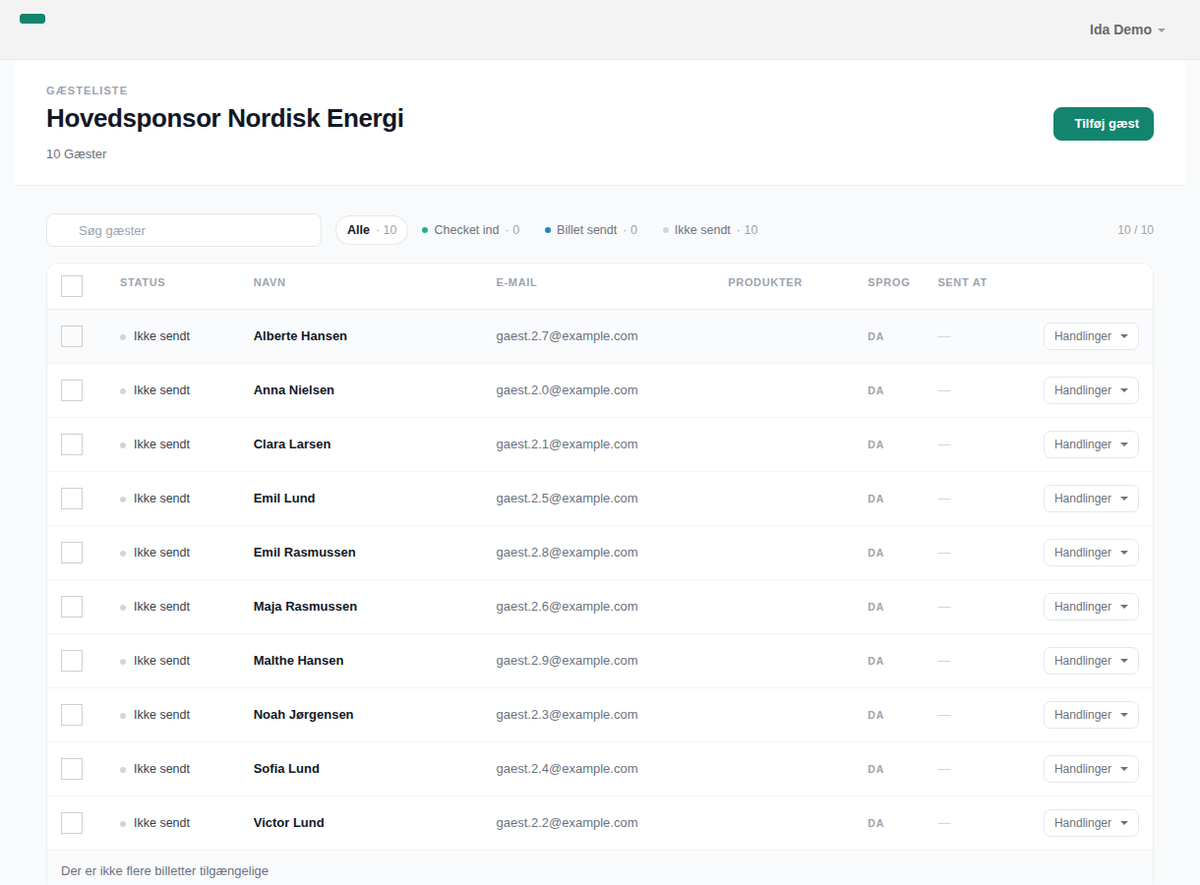Click the name Victor Lund
This screenshot has width=1200, height=885.
click(x=289, y=822)
